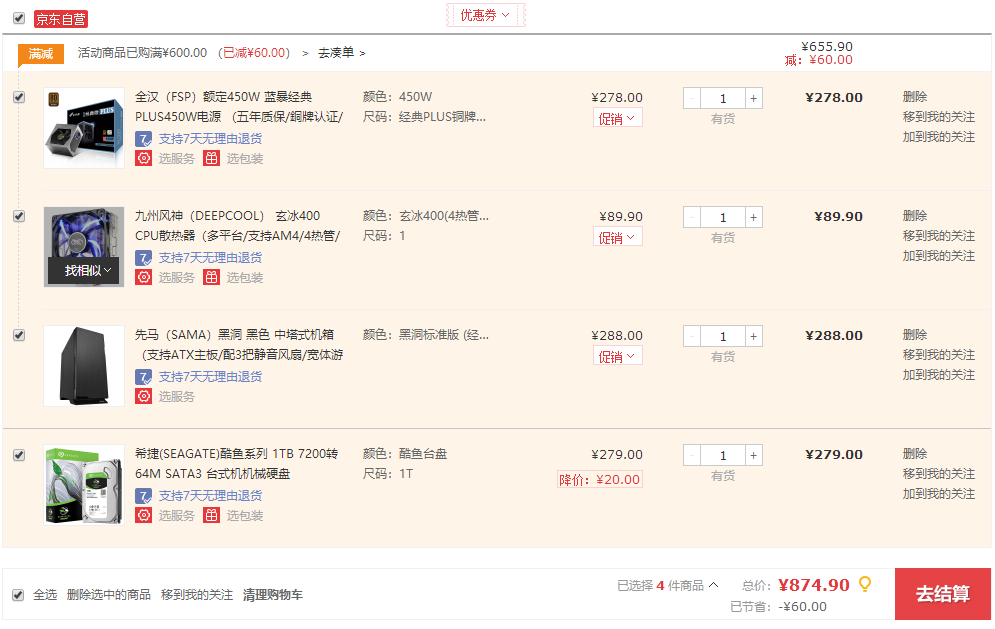Image resolution: width=995 pixels, height=629 pixels.
Task: Open the SAMA 黑洞 case thumbnail
Action: pos(84,366)
